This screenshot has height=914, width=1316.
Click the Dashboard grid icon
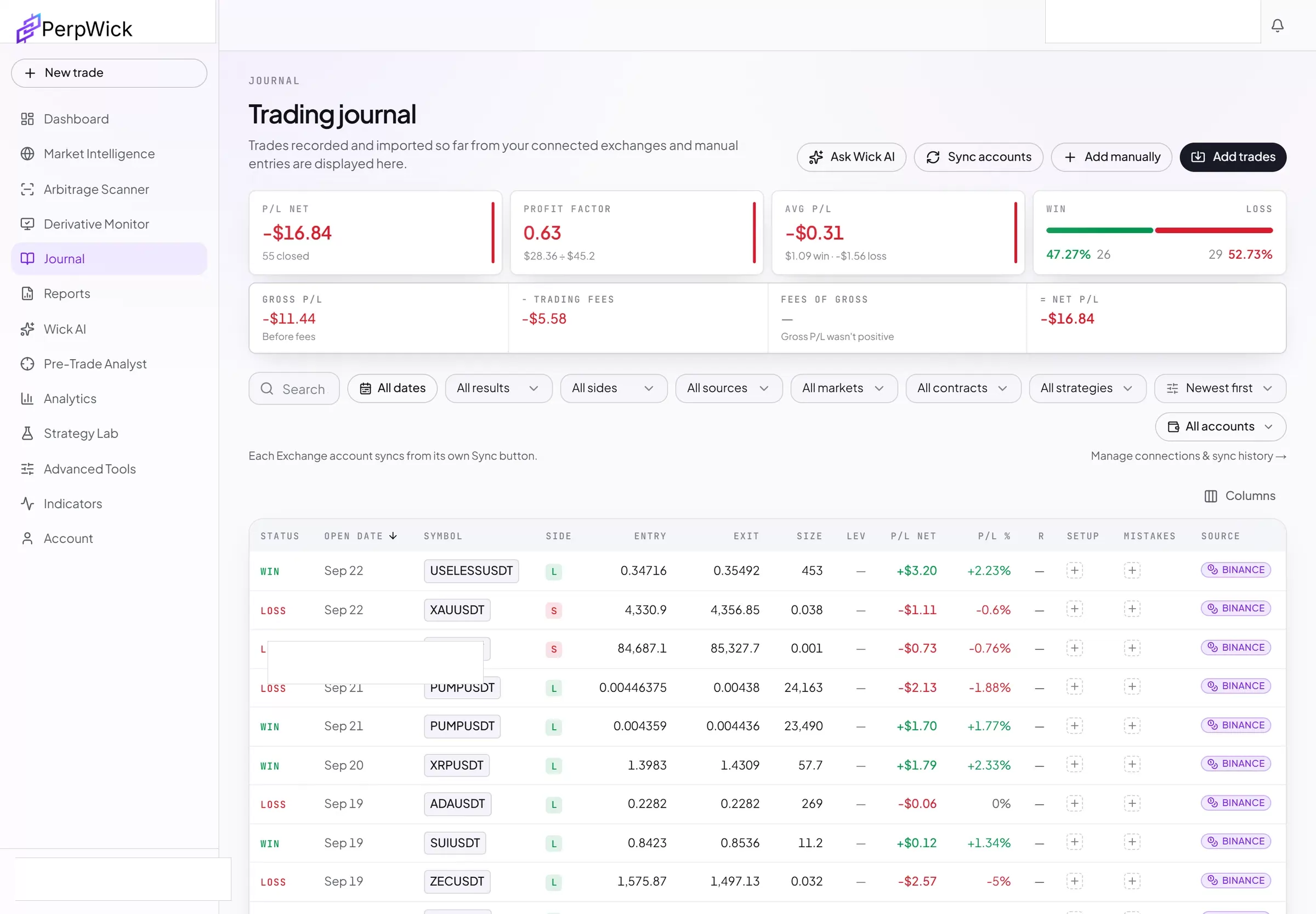click(x=27, y=118)
